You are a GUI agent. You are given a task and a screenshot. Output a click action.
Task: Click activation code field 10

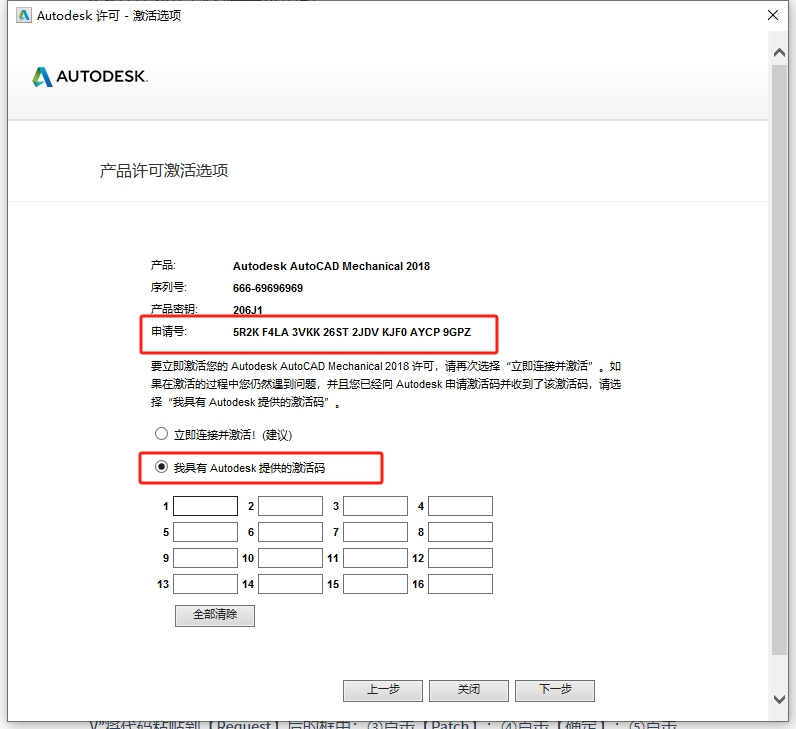coord(290,558)
